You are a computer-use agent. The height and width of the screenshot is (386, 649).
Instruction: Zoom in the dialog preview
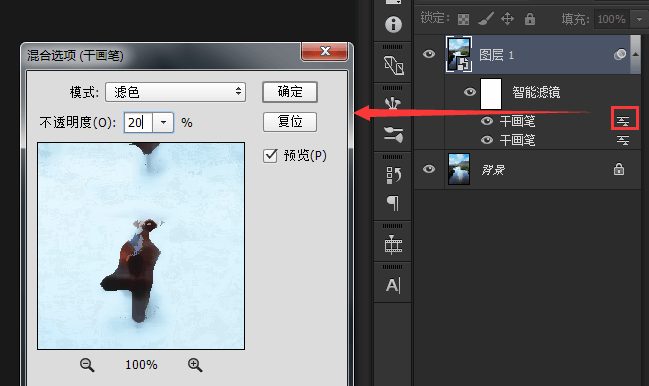(195, 365)
